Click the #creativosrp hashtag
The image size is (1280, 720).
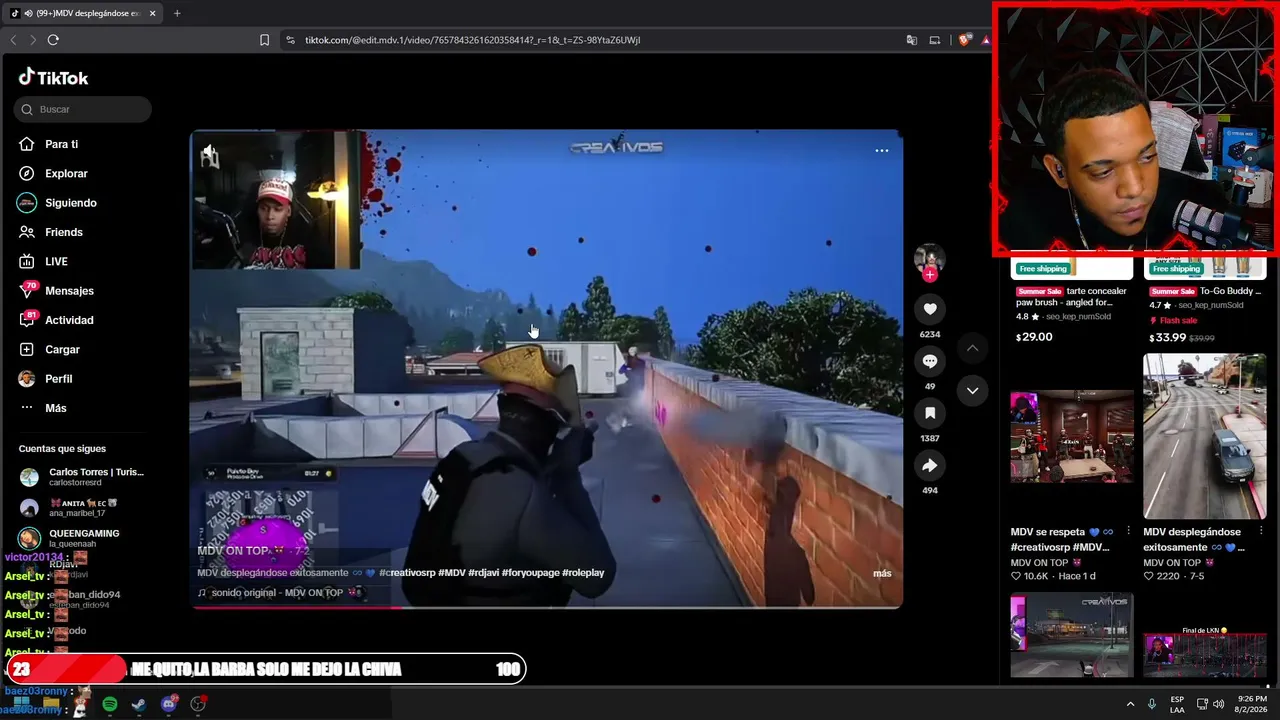409,573
